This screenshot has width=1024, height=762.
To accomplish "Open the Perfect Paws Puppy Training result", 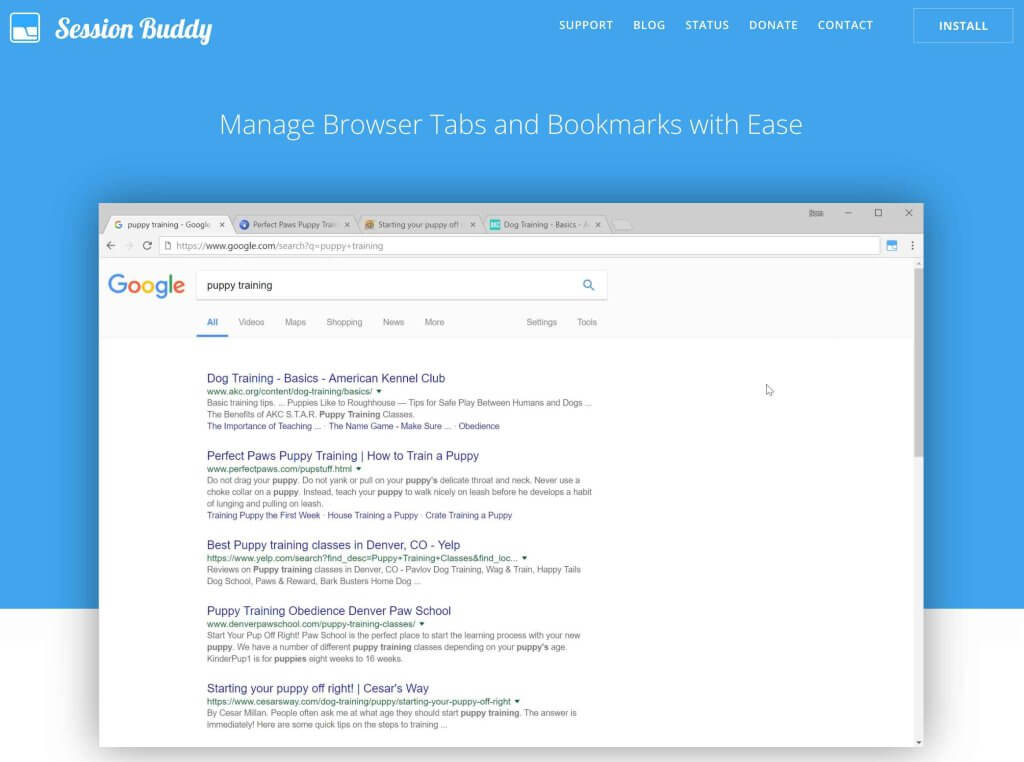I will tap(343, 456).
